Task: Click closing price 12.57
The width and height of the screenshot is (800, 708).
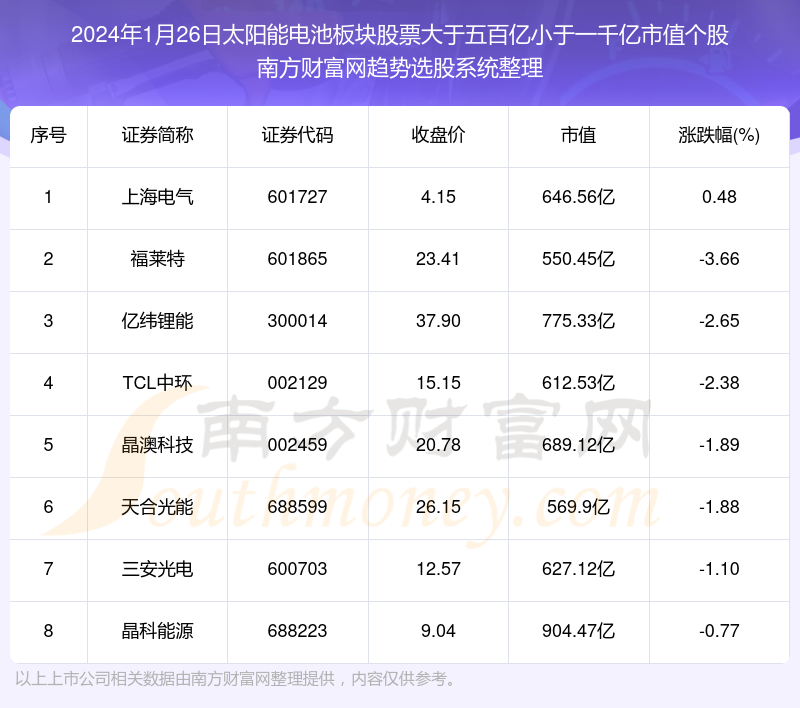Action: click(438, 569)
